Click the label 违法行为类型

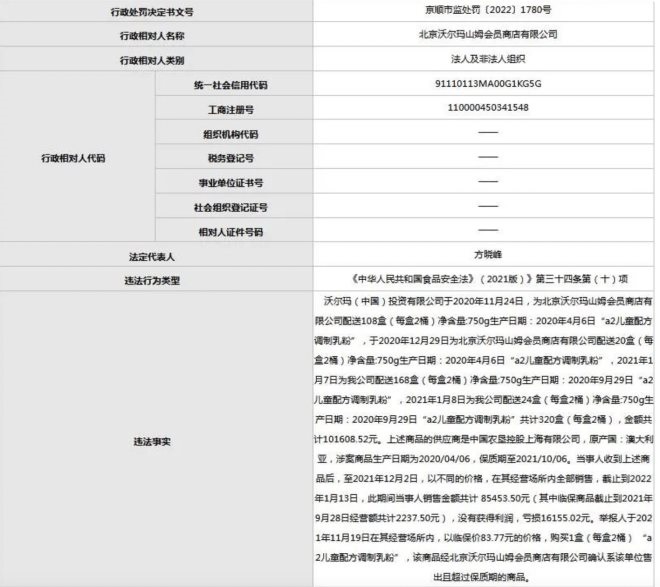pos(152,281)
